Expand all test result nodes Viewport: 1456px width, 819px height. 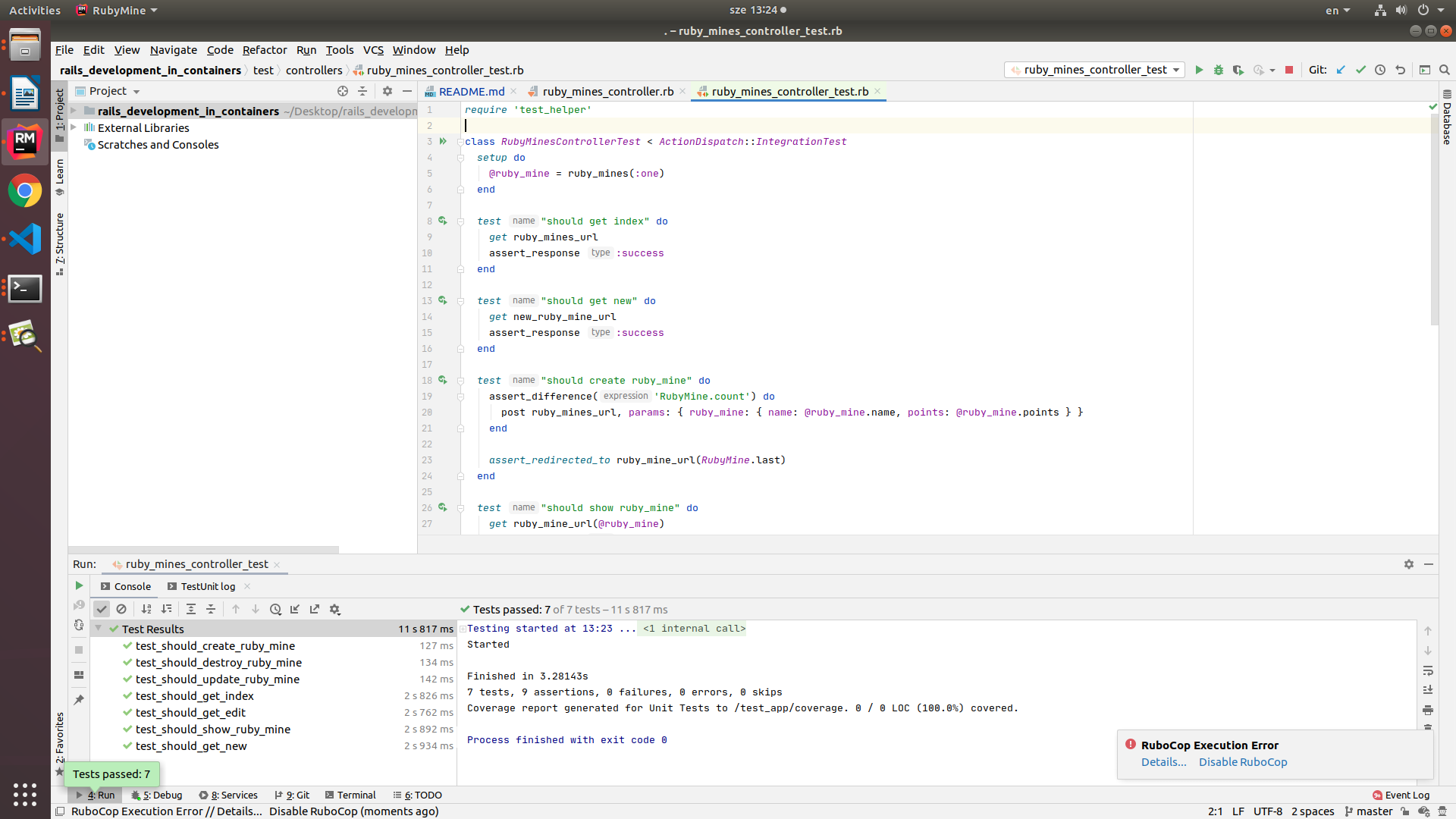(191, 609)
